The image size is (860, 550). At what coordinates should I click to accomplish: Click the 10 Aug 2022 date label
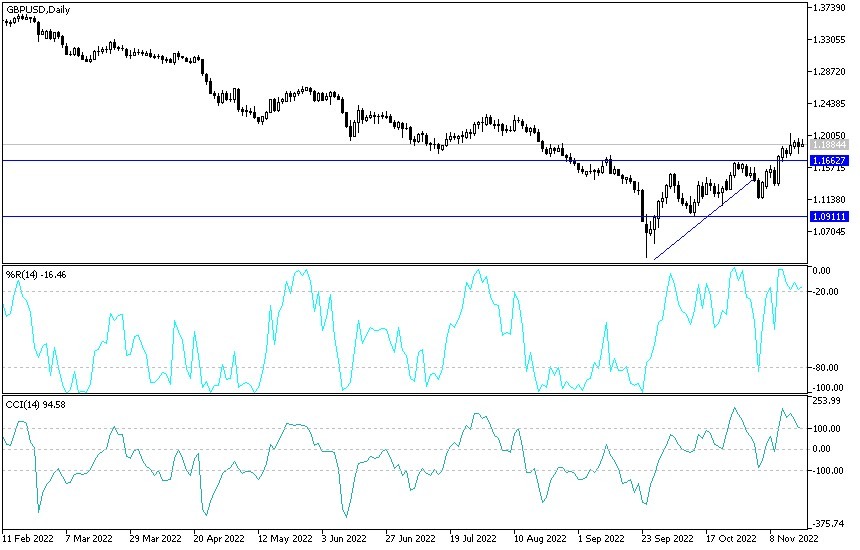[x=540, y=538]
